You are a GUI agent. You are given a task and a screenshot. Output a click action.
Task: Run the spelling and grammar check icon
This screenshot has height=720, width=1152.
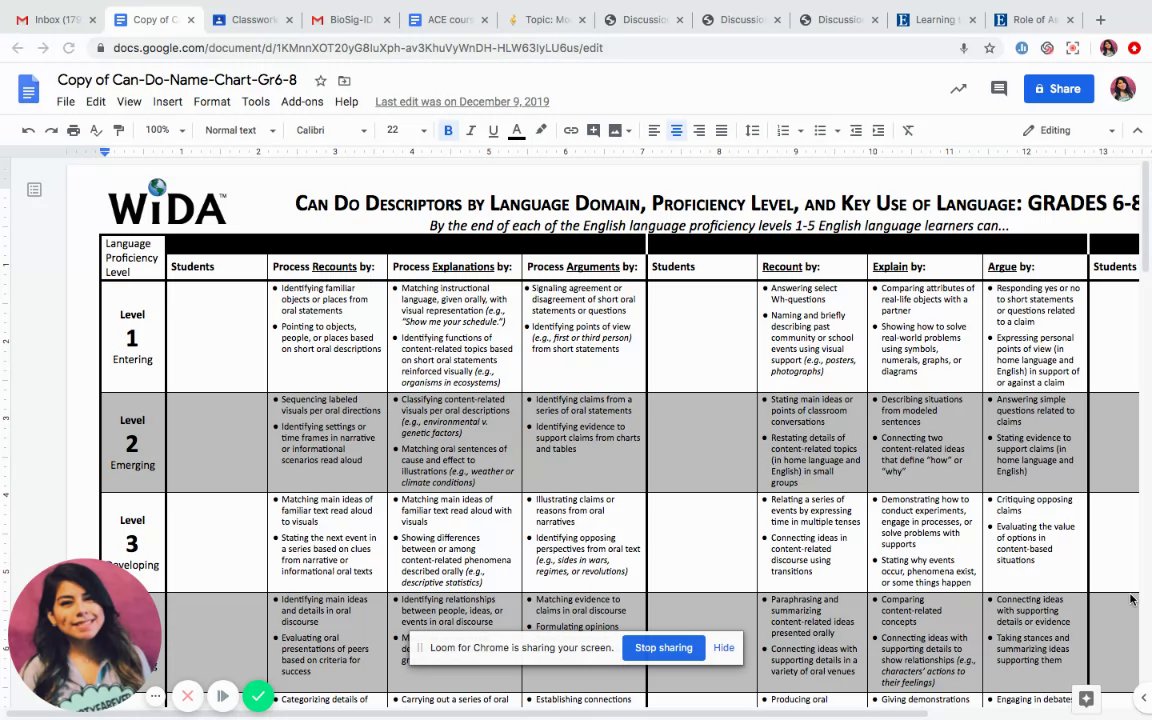click(96, 130)
